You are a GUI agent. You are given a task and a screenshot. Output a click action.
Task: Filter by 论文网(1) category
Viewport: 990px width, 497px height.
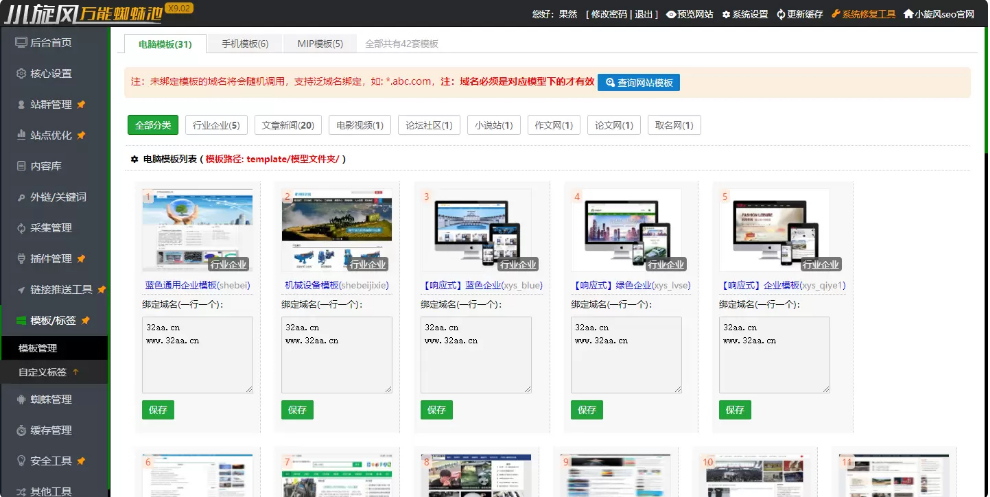pos(614,125)
